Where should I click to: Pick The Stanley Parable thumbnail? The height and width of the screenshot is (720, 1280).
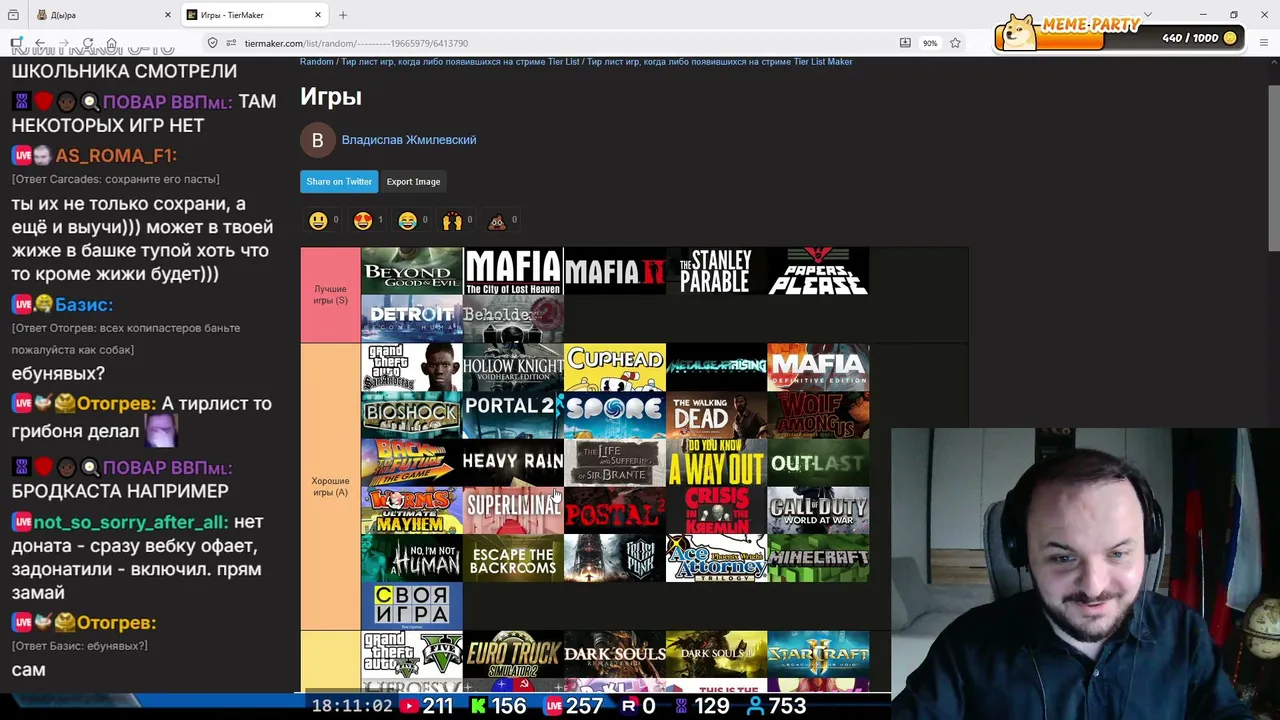pos(716,271)
